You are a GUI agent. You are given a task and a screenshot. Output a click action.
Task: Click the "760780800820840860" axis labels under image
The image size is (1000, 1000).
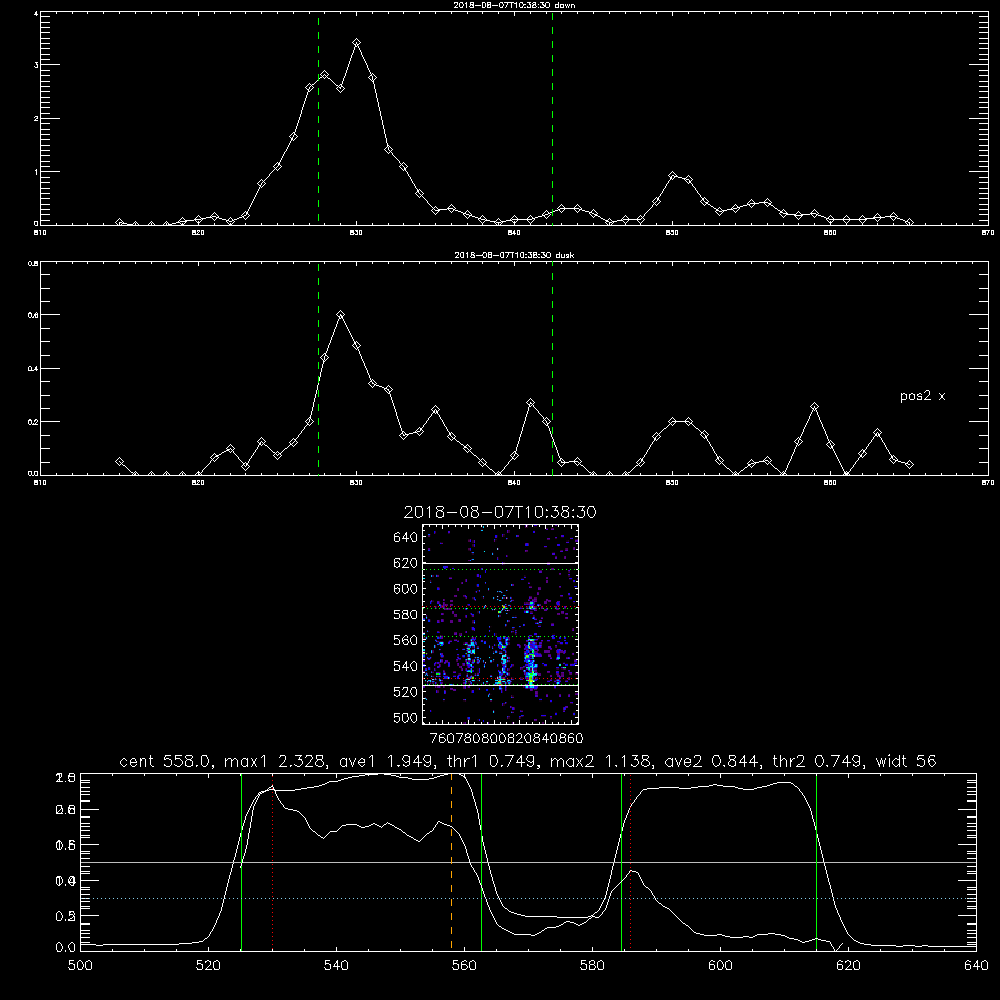tap(506, 739)
